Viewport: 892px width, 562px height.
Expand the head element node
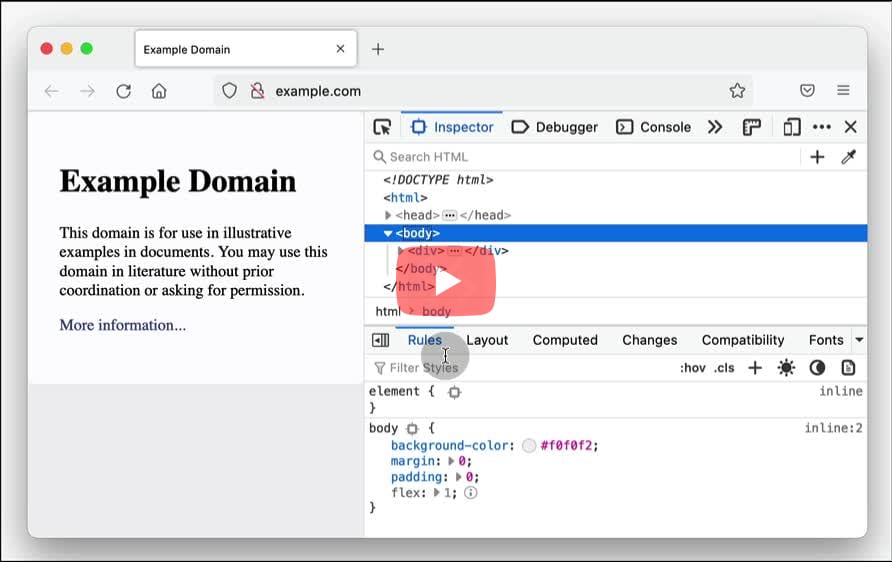pos(388,215)
